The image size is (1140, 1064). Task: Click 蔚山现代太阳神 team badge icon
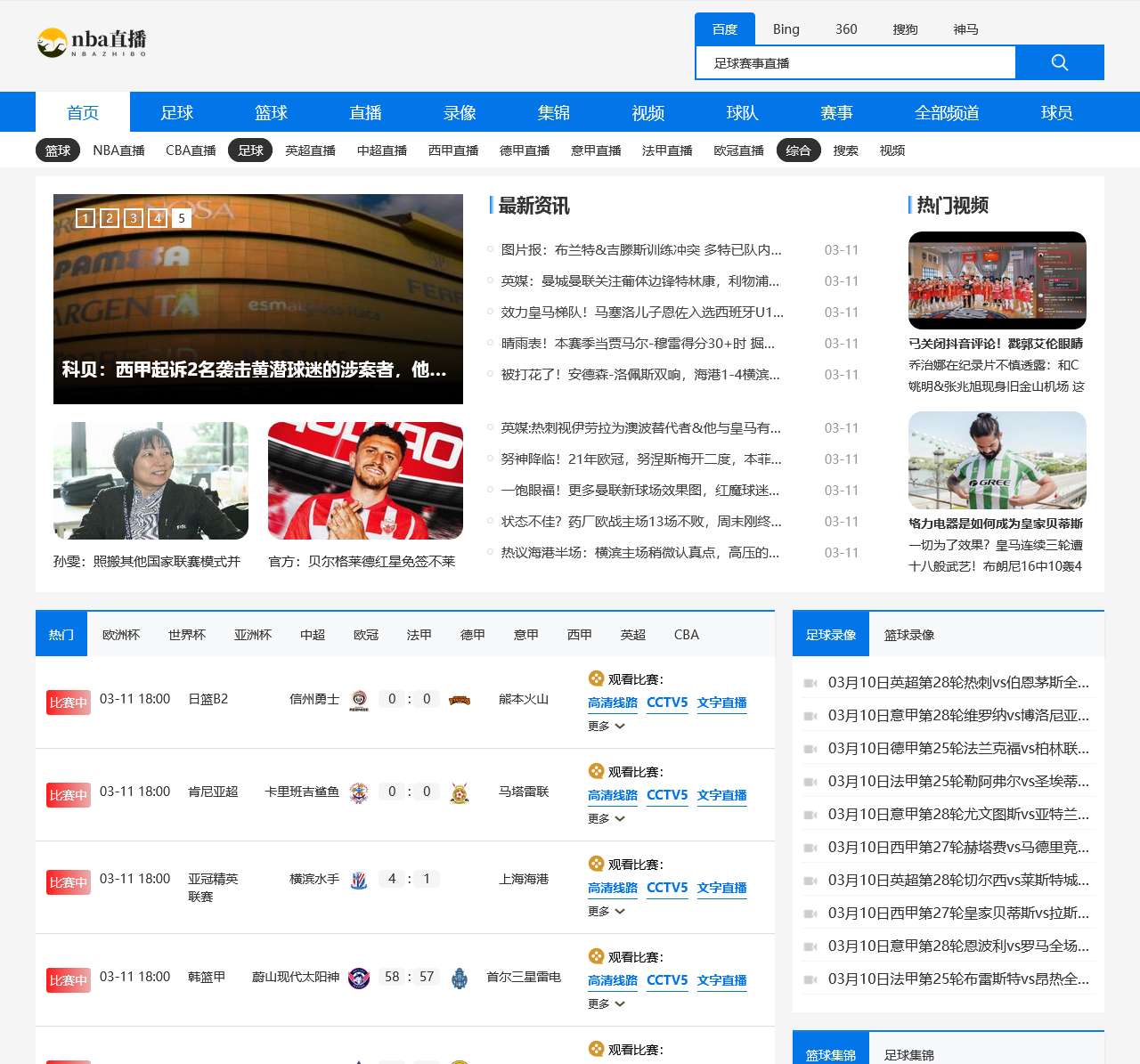pyautogui.click(x=359, y=978)
